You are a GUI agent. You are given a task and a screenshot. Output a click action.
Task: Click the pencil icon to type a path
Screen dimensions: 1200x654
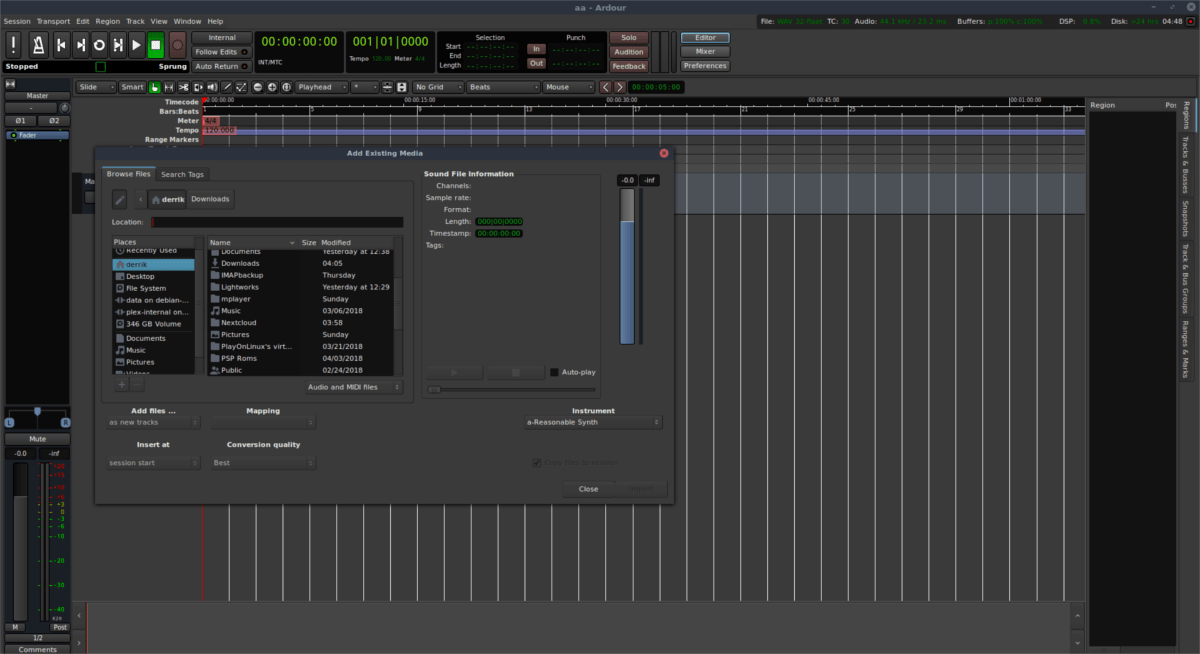pyautogui.click(x=120, y=199)
